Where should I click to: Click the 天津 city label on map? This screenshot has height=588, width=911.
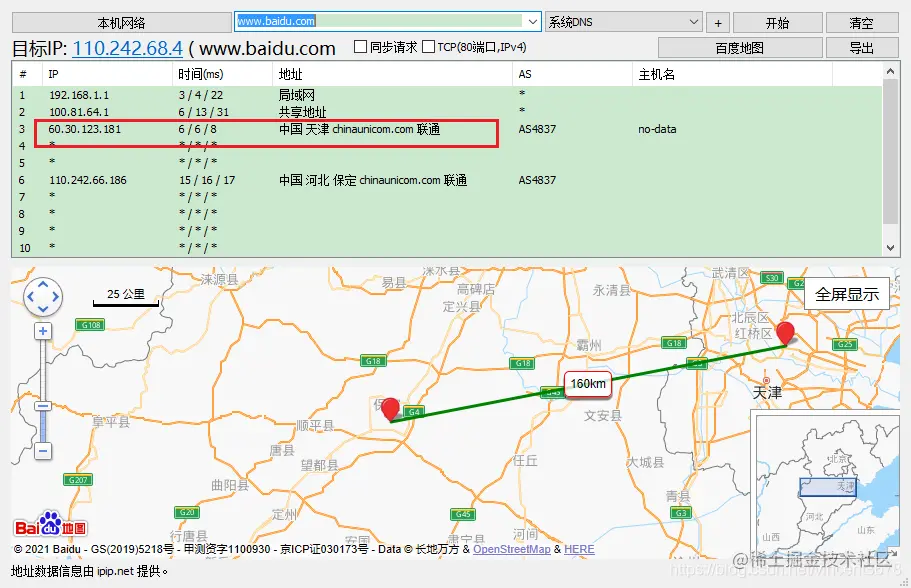(767, 393)
